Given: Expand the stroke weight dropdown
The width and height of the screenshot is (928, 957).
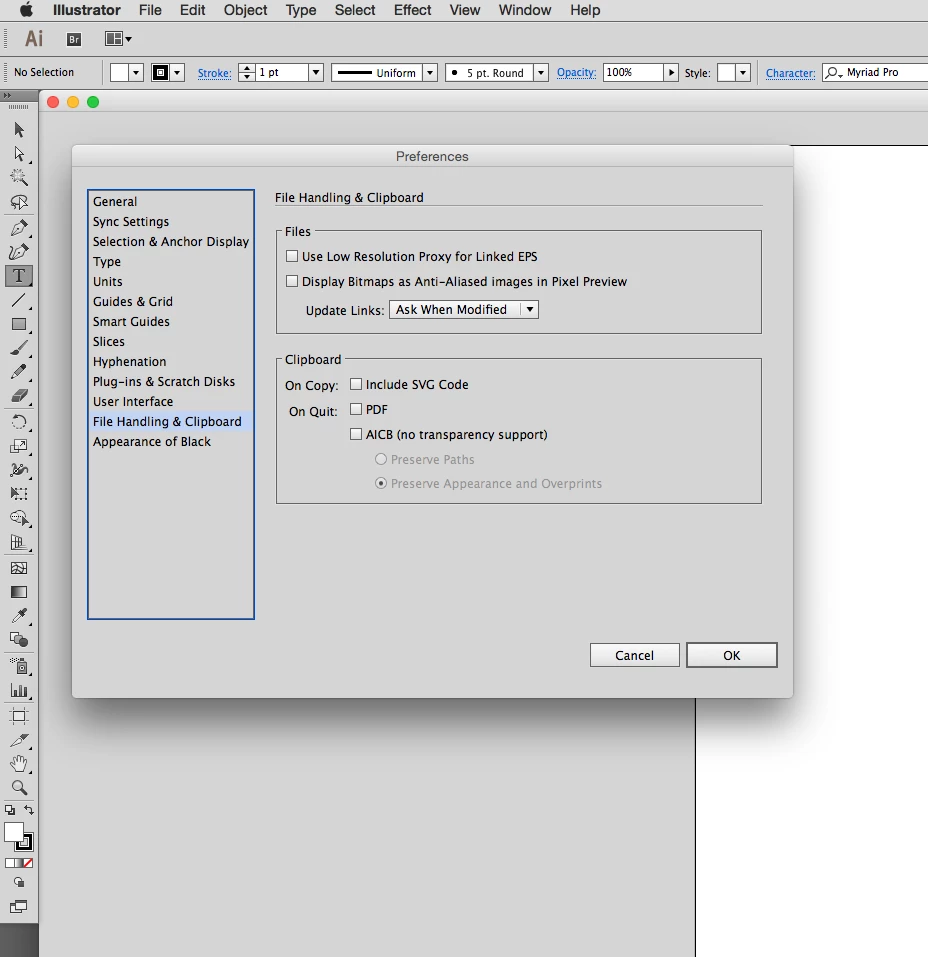Looking at the screenshot, I should pyautogui.click(x=316, y=73).
